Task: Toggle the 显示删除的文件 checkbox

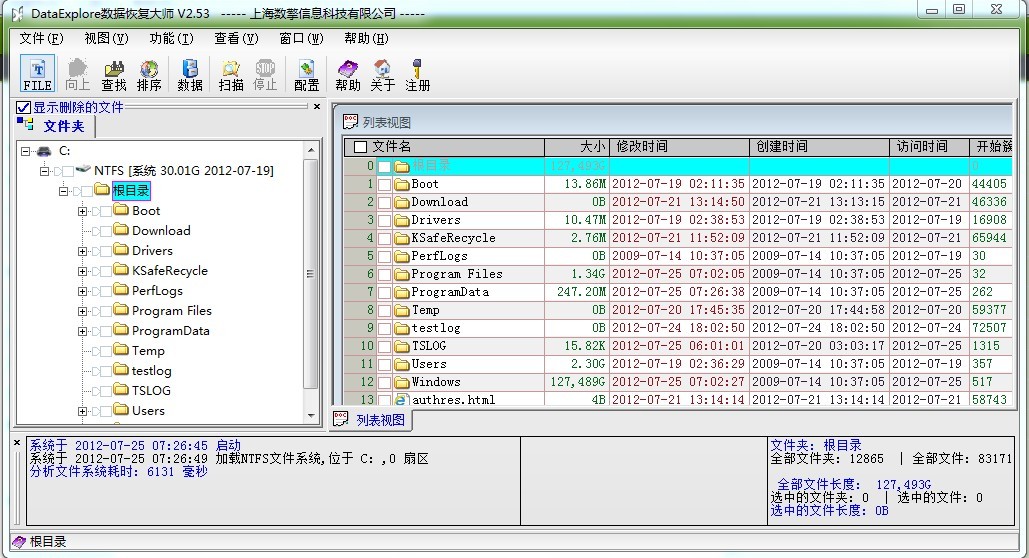Action: pos(23,107)
